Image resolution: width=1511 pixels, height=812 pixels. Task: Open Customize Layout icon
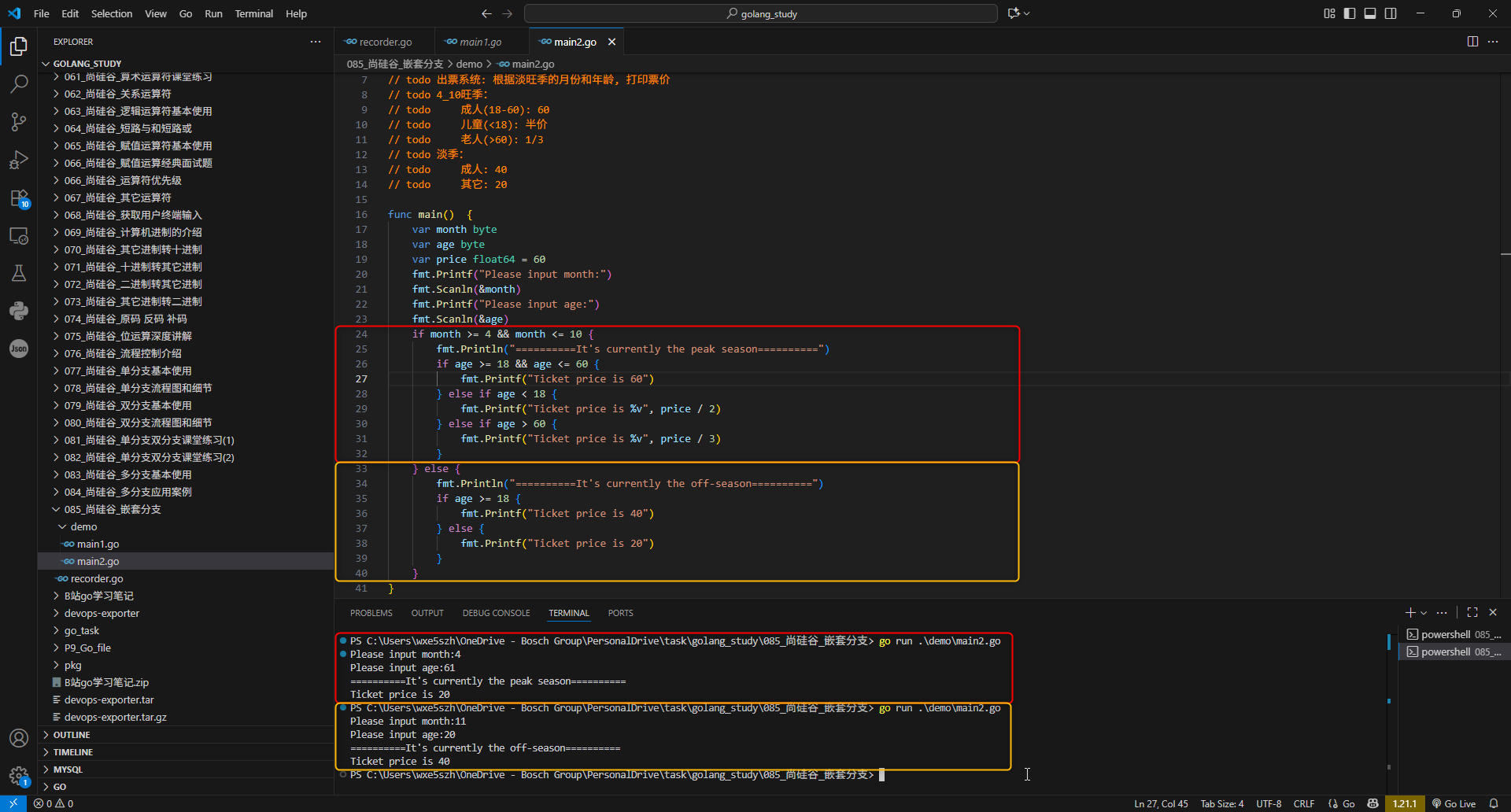point(1329,13)
